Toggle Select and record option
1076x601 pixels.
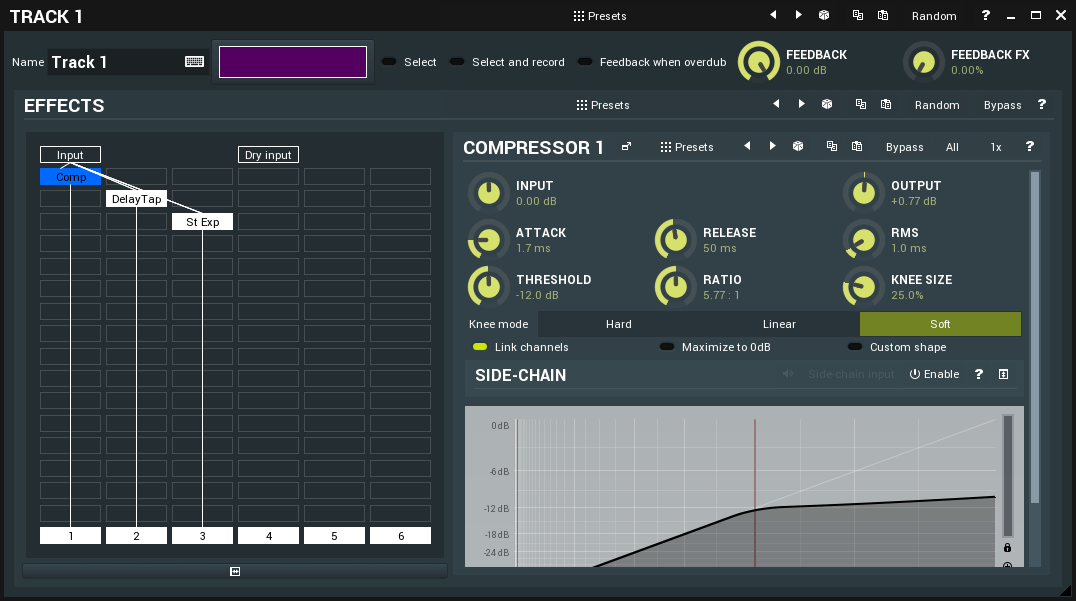pyautogui.click(x=507, y=62)
